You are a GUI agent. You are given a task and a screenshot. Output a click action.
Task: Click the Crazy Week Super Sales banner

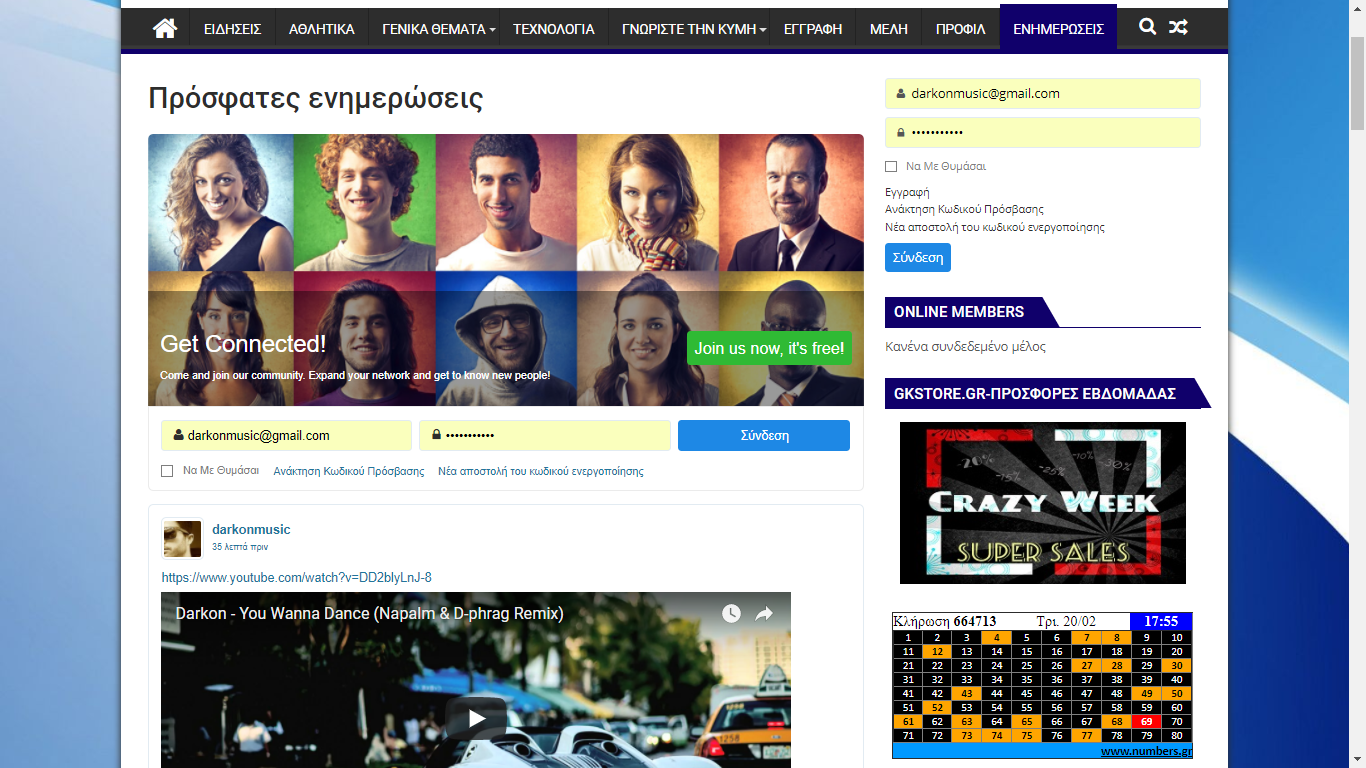click(1043, 503)
